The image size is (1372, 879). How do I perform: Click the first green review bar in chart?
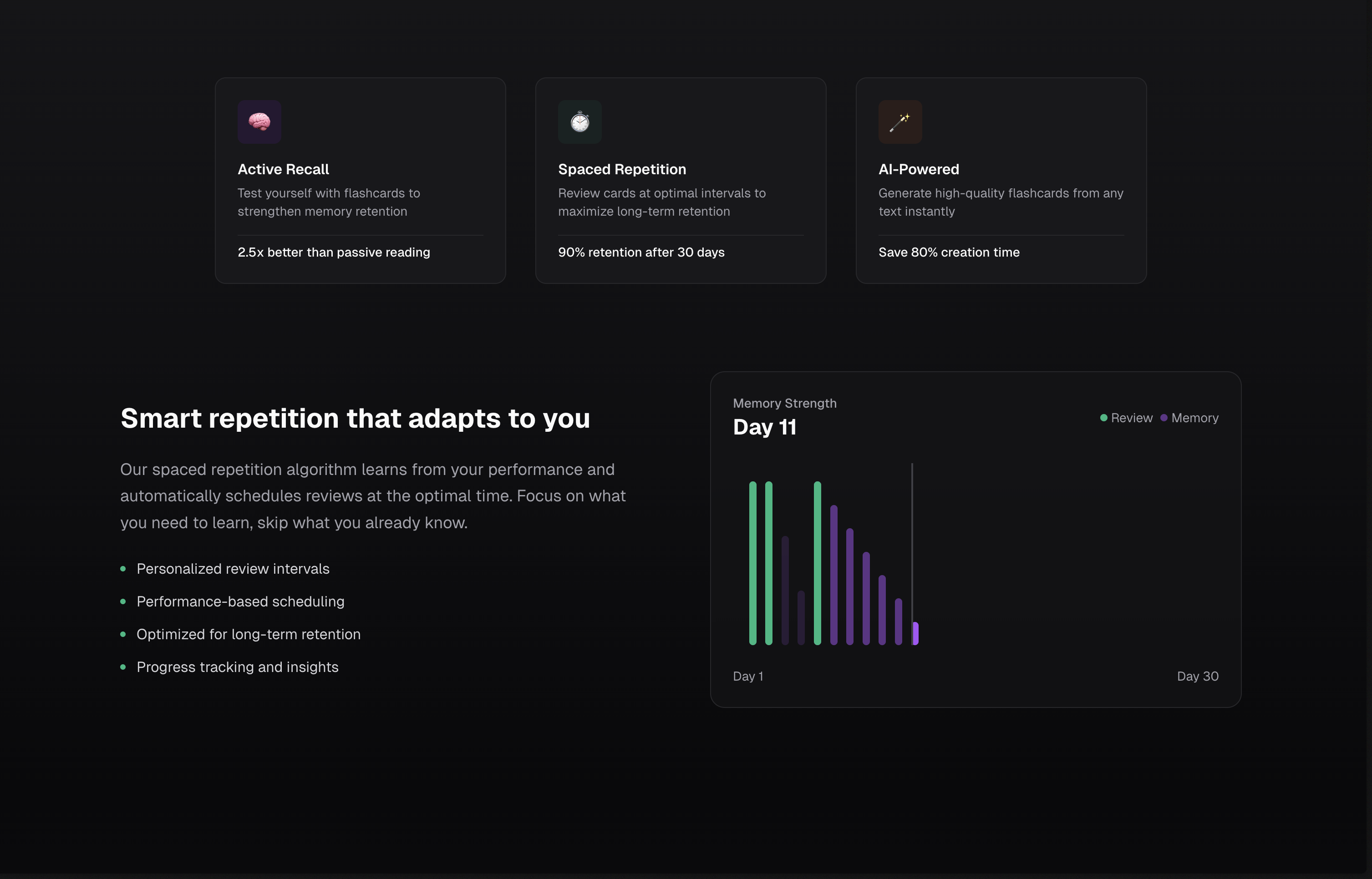(x=752, y=563)
